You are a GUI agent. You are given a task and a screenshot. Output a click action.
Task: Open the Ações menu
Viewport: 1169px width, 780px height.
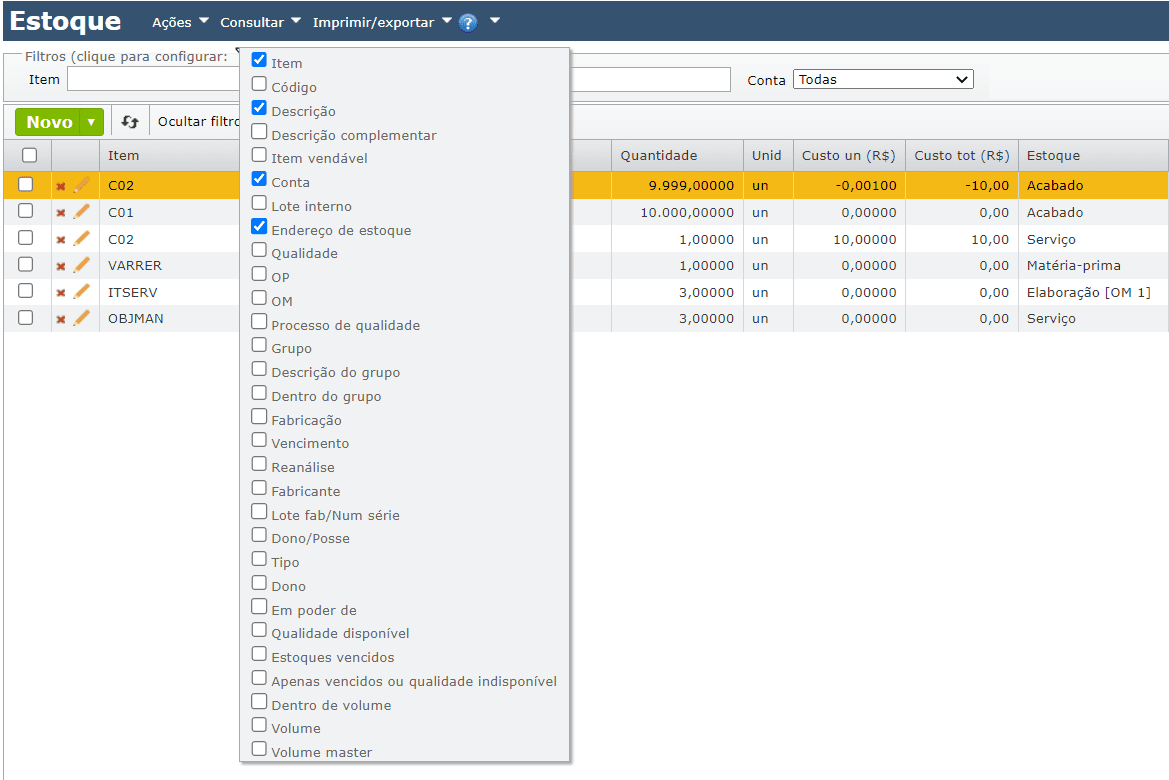point(180,22)
